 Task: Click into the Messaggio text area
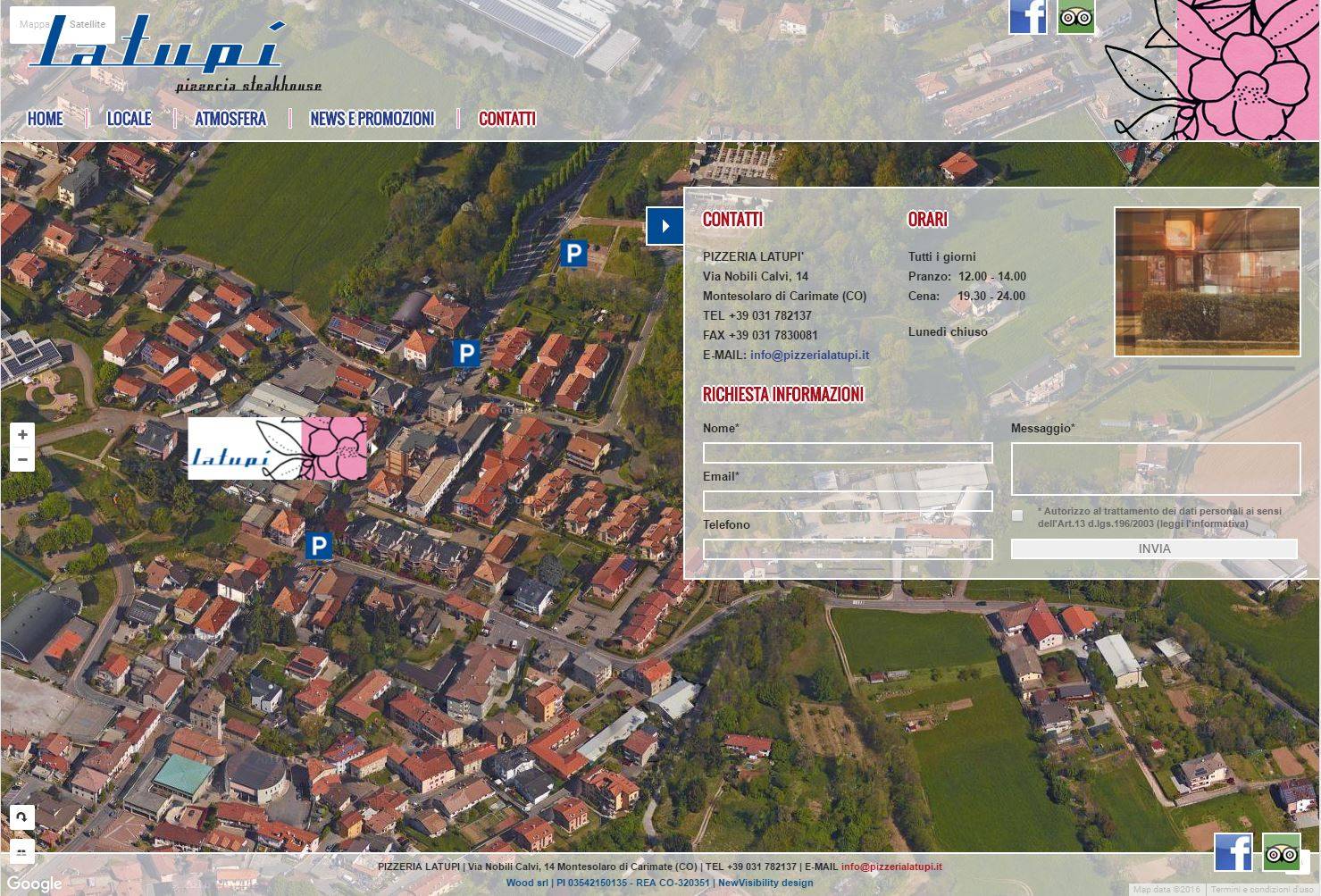[x=1156, y=469]
